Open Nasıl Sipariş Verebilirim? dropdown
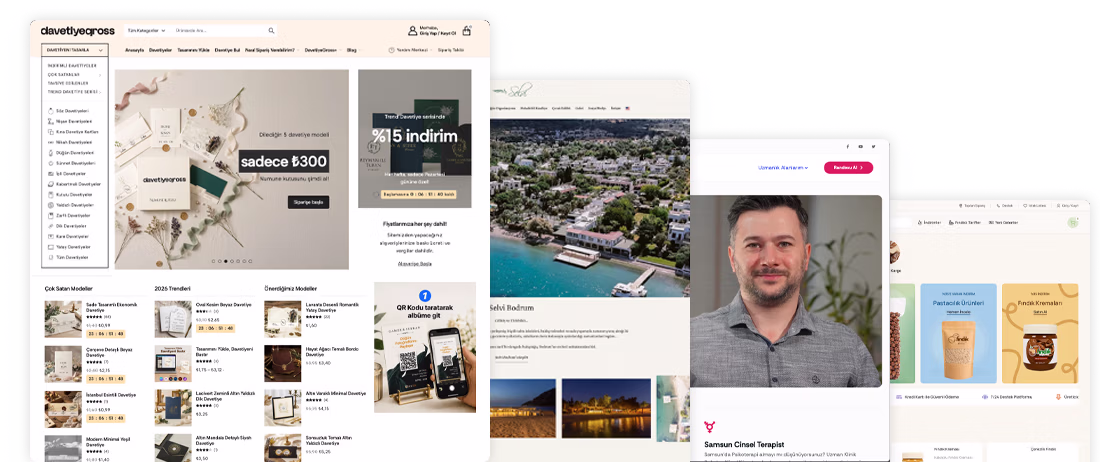 (x=271, y=50)
